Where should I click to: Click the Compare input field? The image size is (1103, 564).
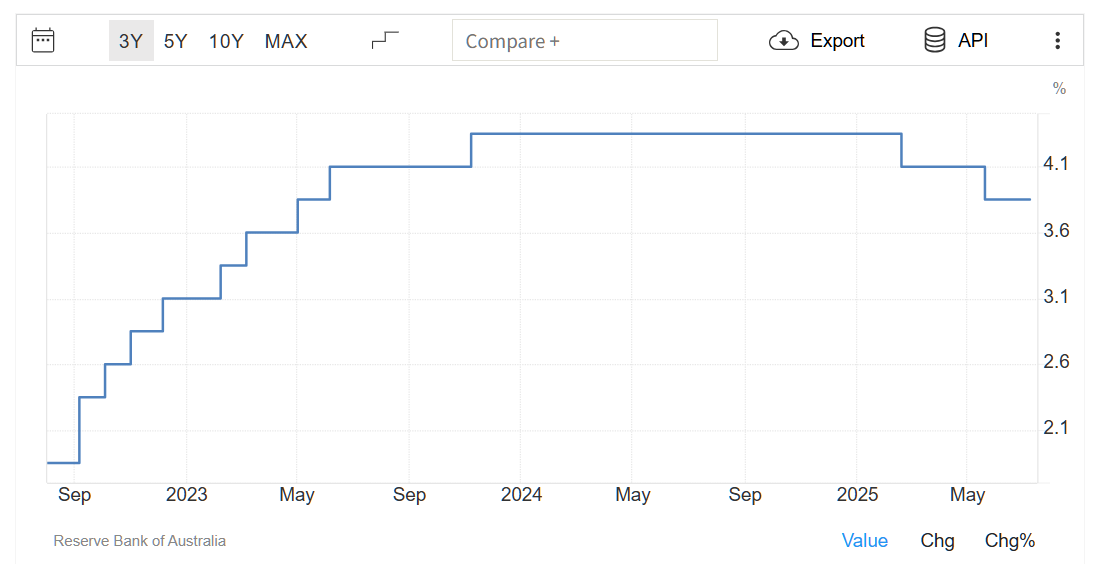tap(584, 41)
